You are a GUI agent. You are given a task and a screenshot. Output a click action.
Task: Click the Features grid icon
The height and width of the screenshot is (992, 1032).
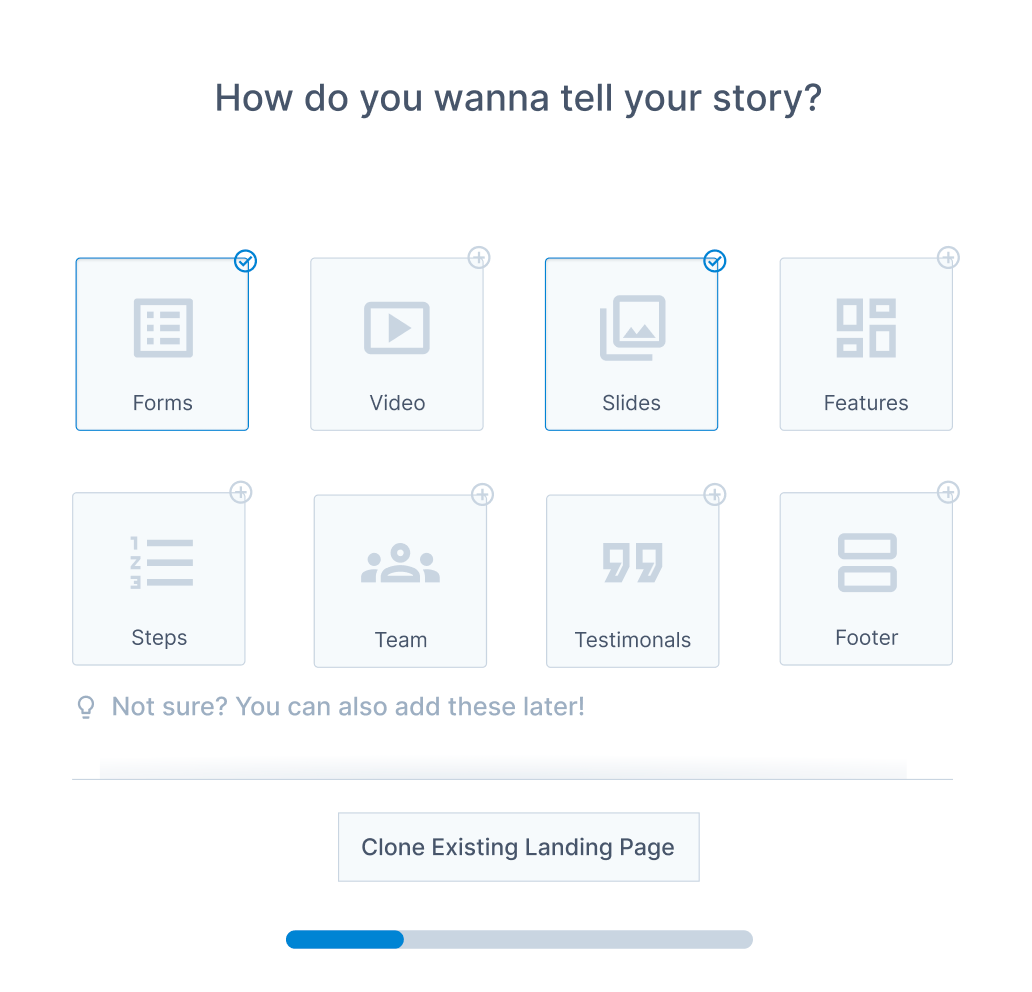(866, 327)
